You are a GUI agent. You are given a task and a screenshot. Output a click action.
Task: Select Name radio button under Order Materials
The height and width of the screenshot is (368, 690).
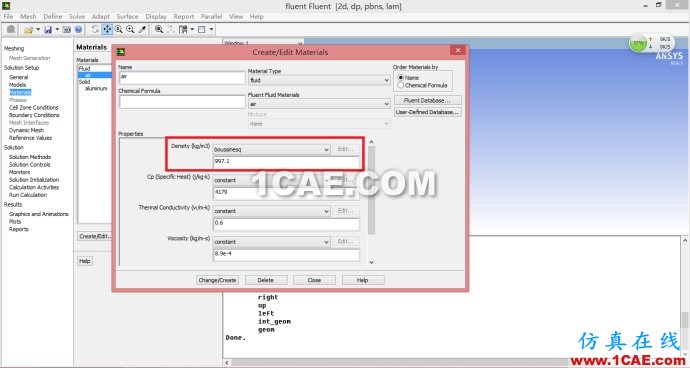tap(400, 77)
